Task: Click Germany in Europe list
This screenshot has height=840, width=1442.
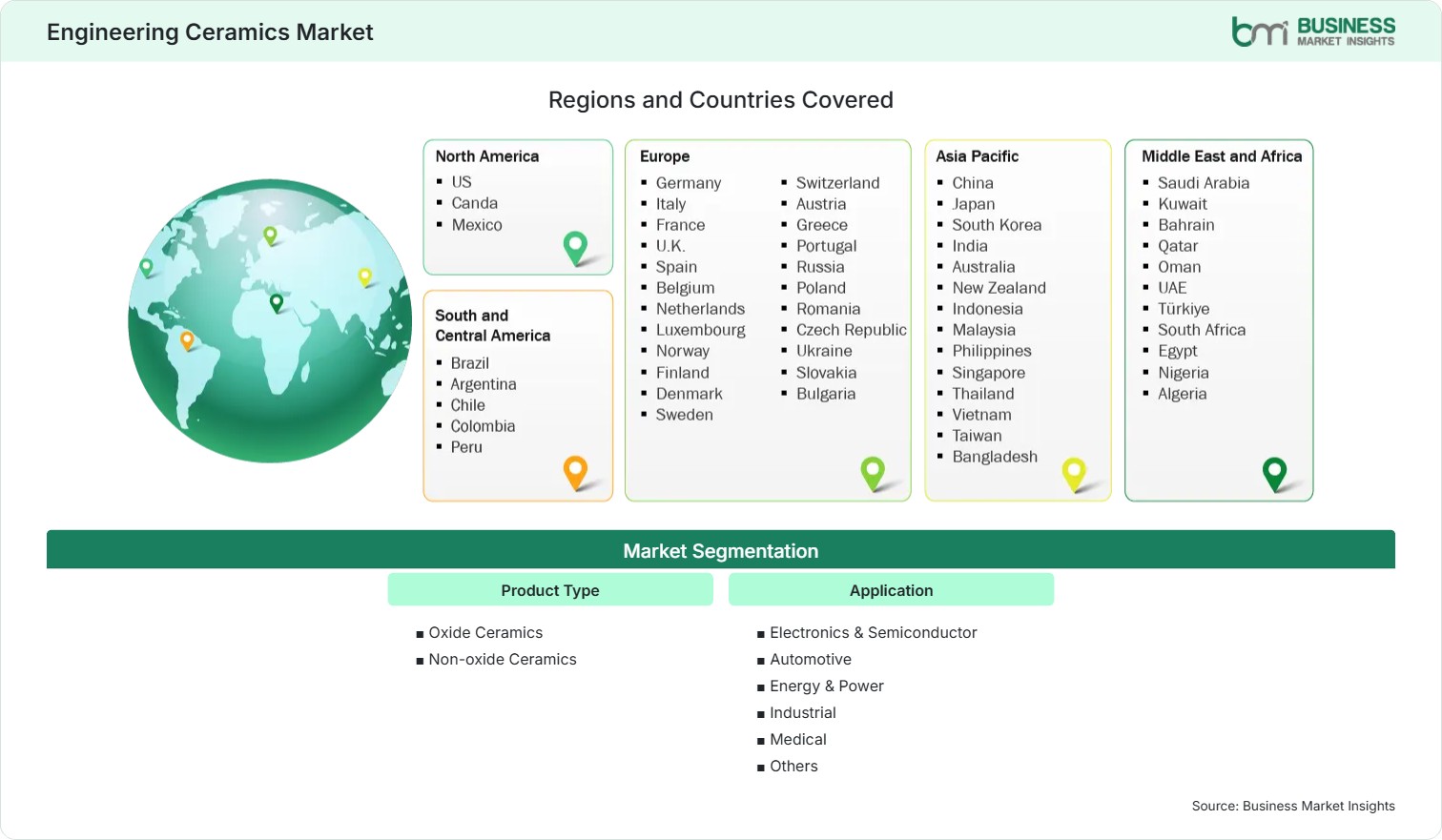Action: 689,183
